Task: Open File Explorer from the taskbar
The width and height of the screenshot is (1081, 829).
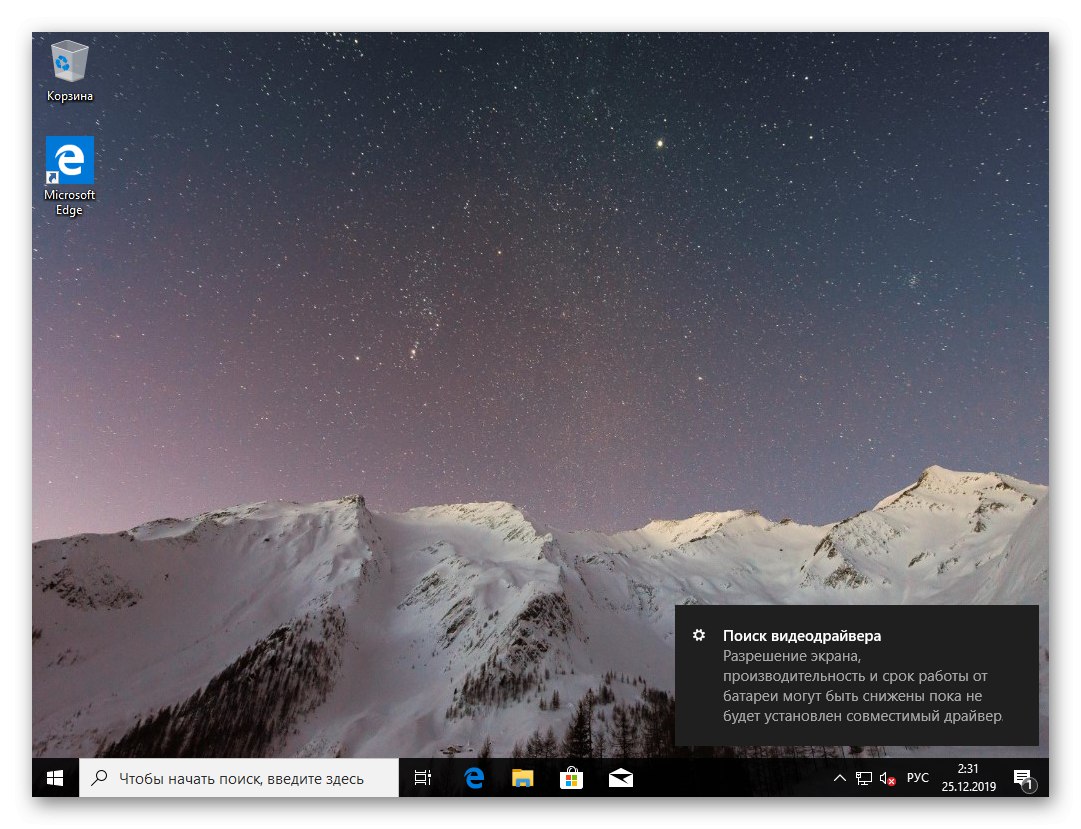Action: click(522, 777)
